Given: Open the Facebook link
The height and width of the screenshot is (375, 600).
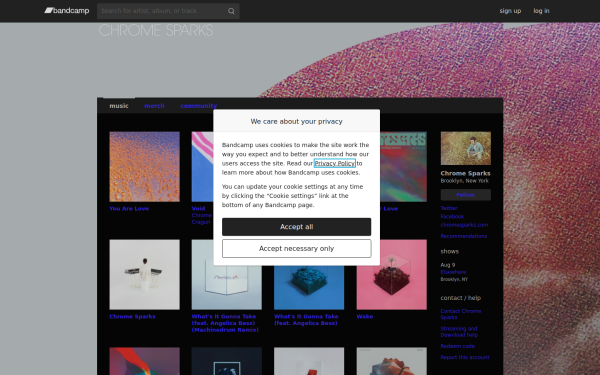Looking at the screenshot, I should click(452, 217).
